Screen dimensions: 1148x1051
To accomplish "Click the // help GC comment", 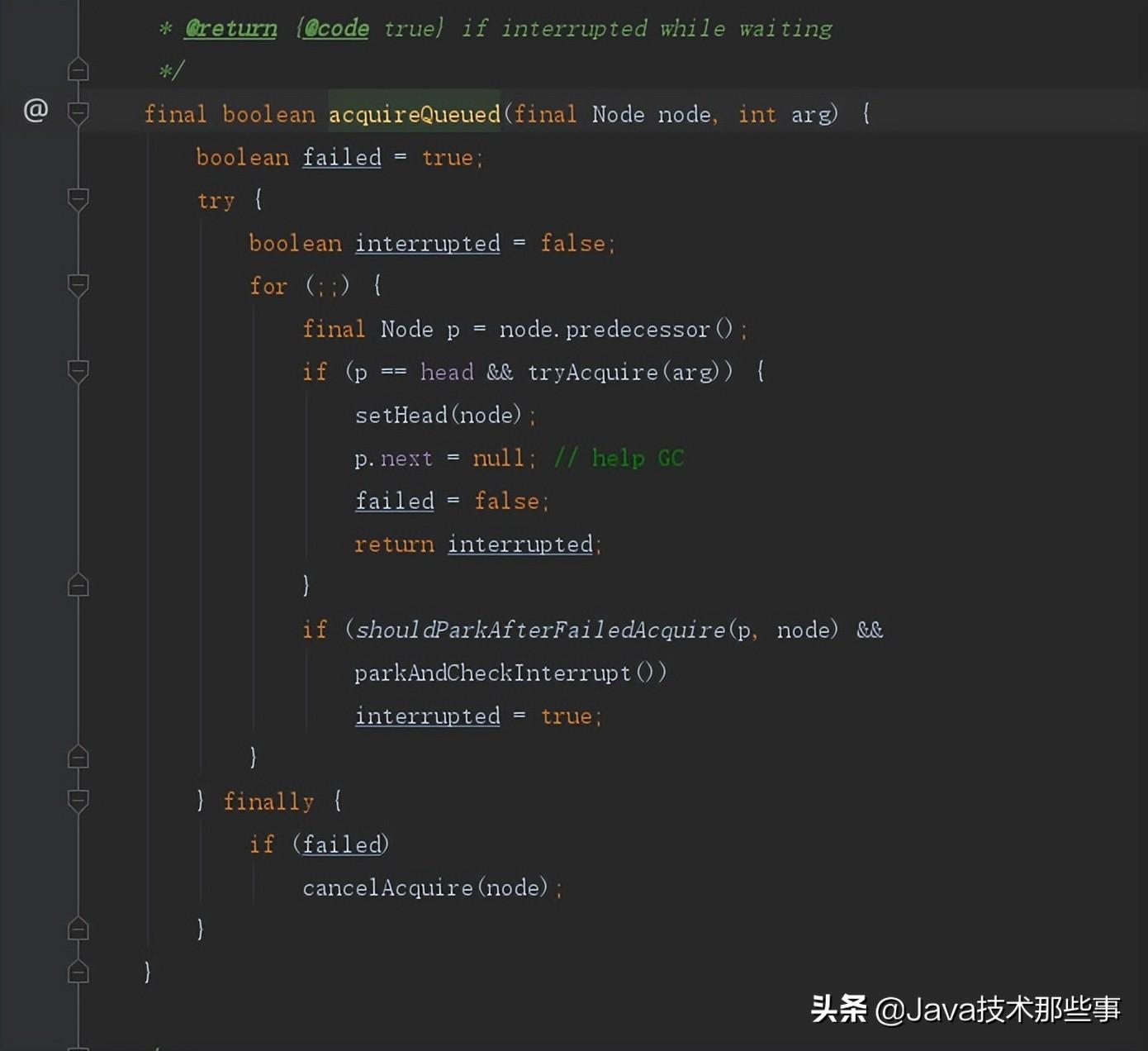I will (x=619, y=458).
